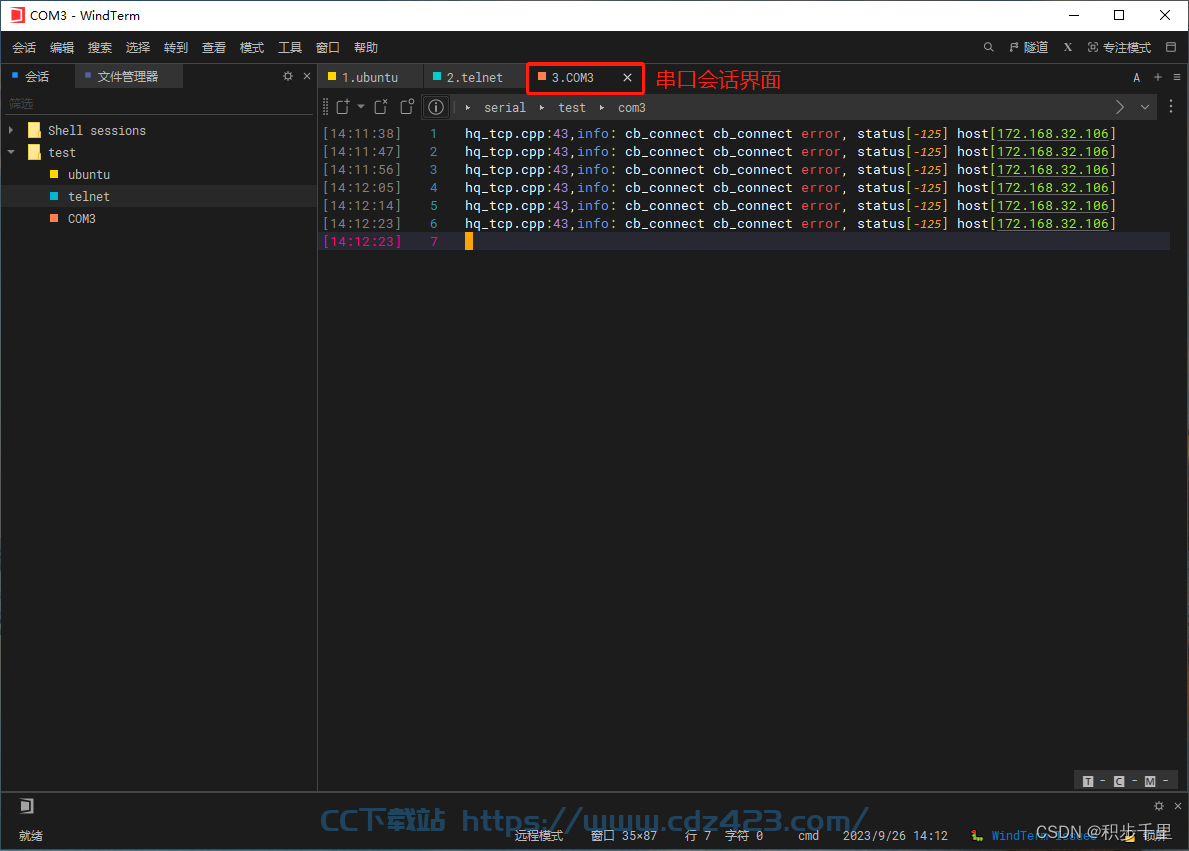
Task: Expand breadcrumb arrow before serial
Action: pyautogui.click(x=468, y=108)
